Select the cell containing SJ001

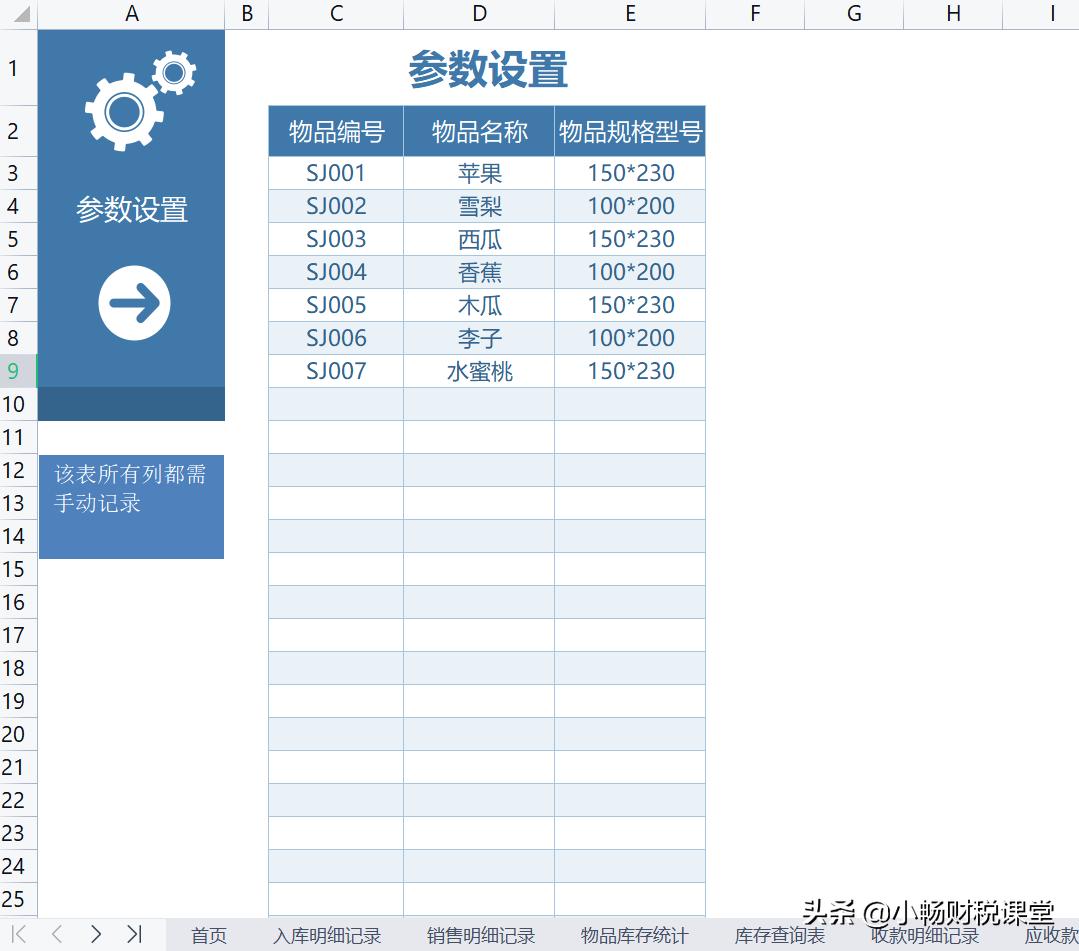pyautogui.click(x=335, y=172)
